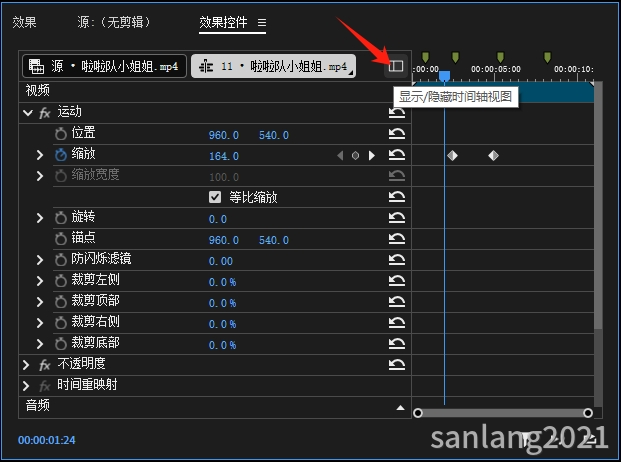Select source clip 啦啦队小姐姐.mp4 button
The image size is (621, 462).
click(x=104, y=66)
